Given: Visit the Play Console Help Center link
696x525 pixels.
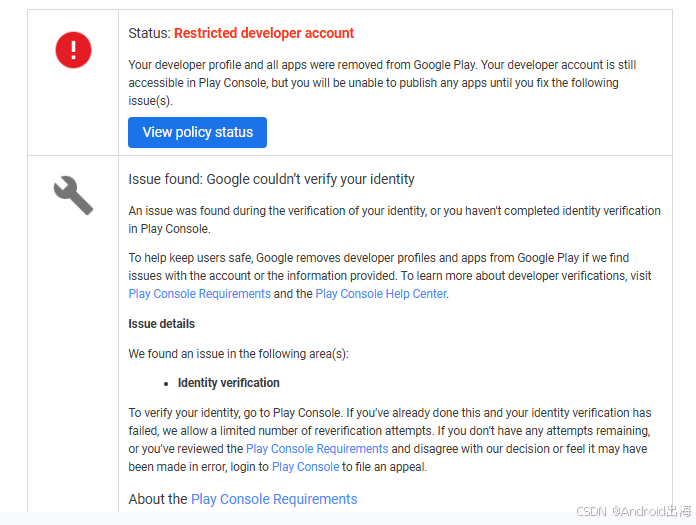Looking at the screenshot, I should pyautogui.click(x=381, y=294).
